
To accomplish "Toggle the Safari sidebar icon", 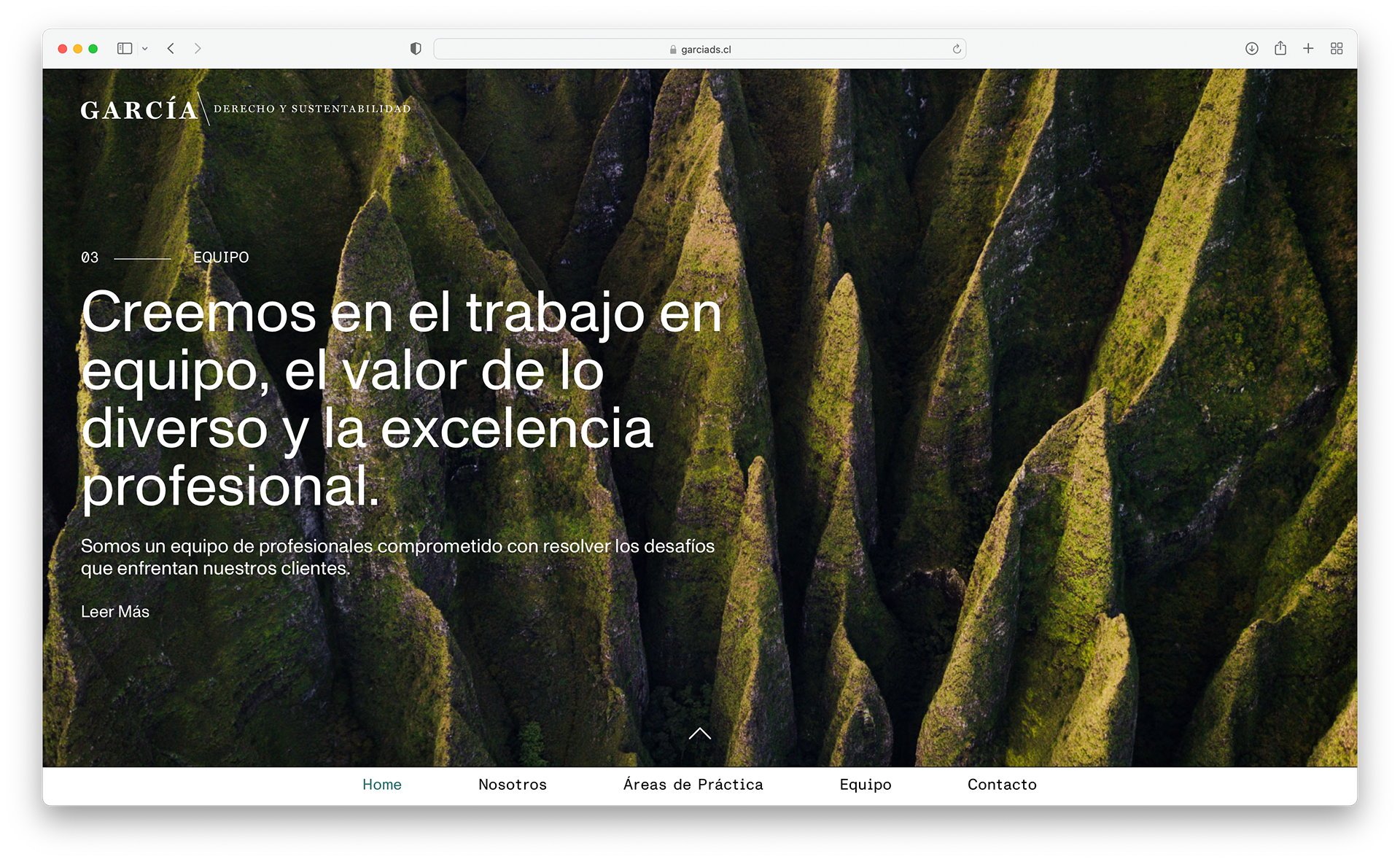I will (125, 49).
